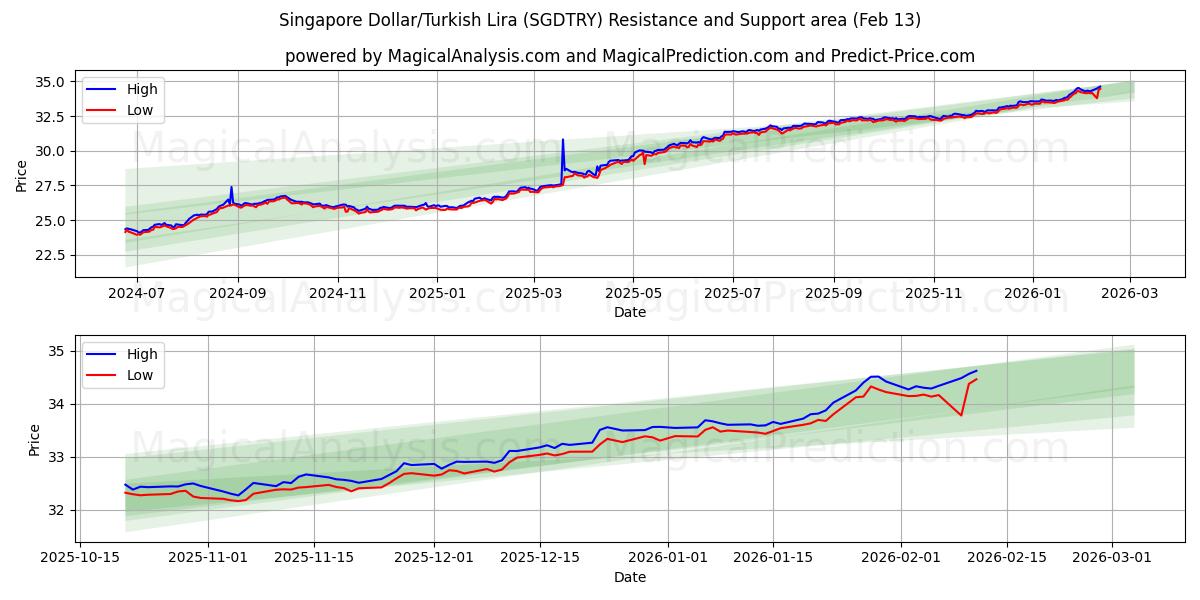The image size is (1200, 600).
Task: Select the High legend entry in bottom chart
Action: tap(143, 353)
